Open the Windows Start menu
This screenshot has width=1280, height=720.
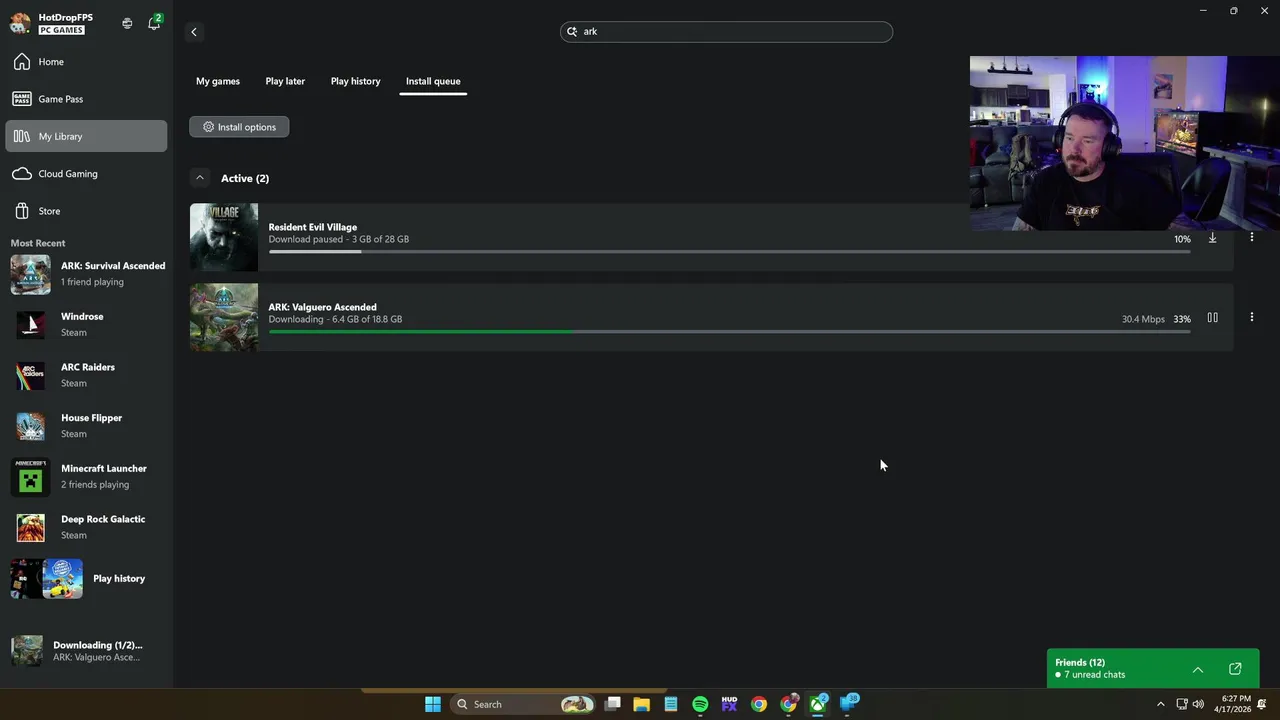(433, 704)
